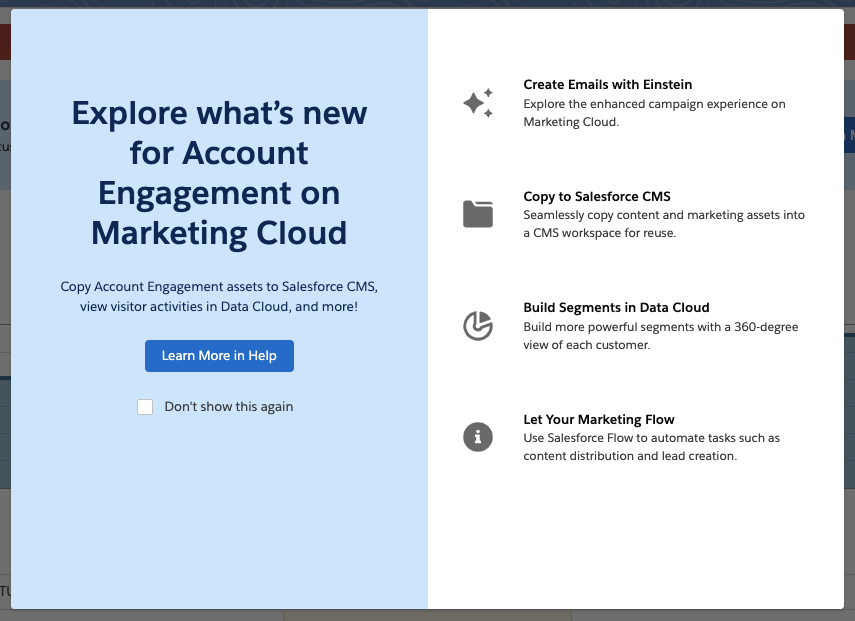
Task: Click the Einstein sparkles icon
Action: pyautogui.click(x=478, y=104)
